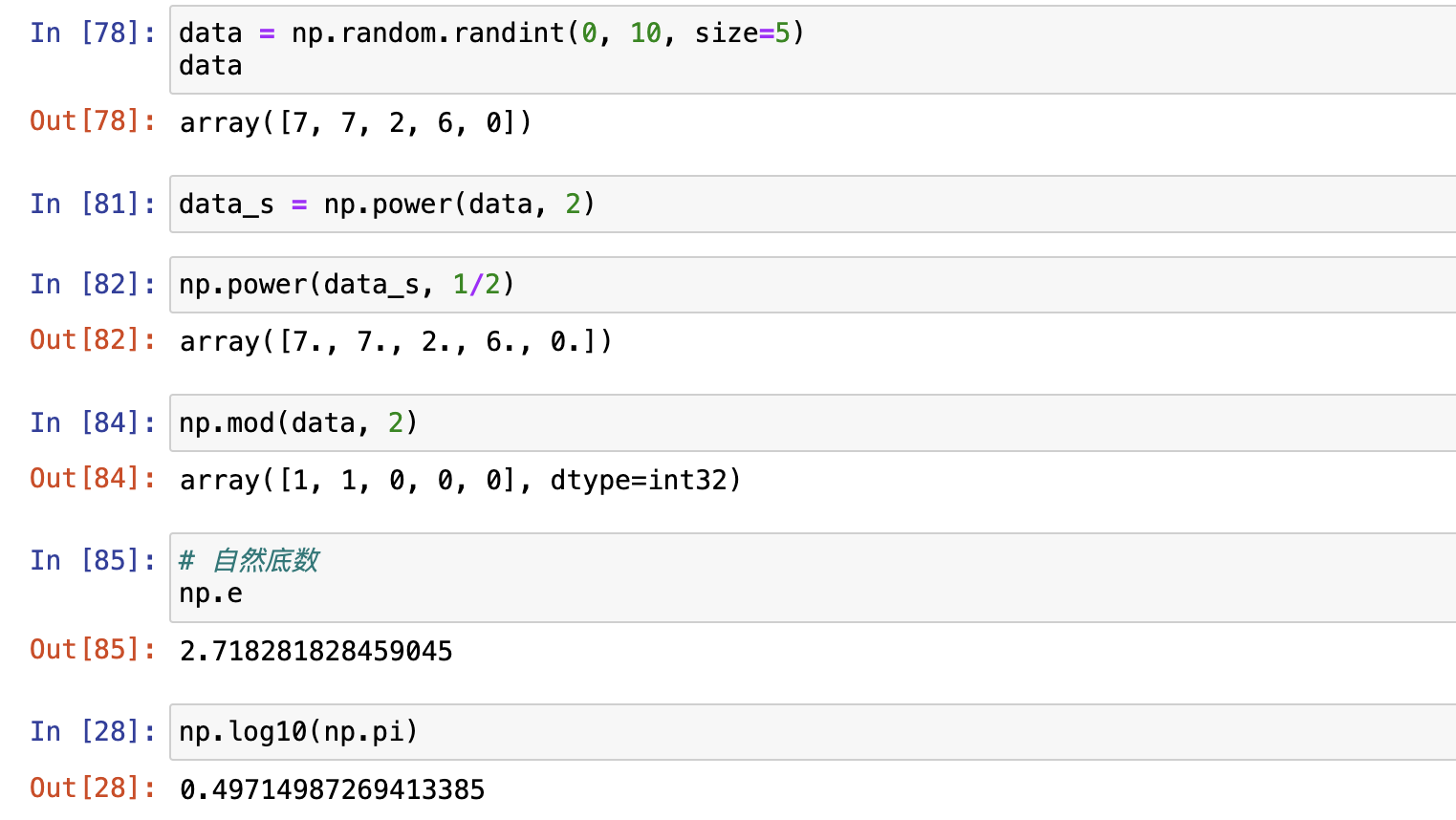Select the data_s = np.power(data, 2) cell
This screenshot has height=820, width=1456.
813,204
